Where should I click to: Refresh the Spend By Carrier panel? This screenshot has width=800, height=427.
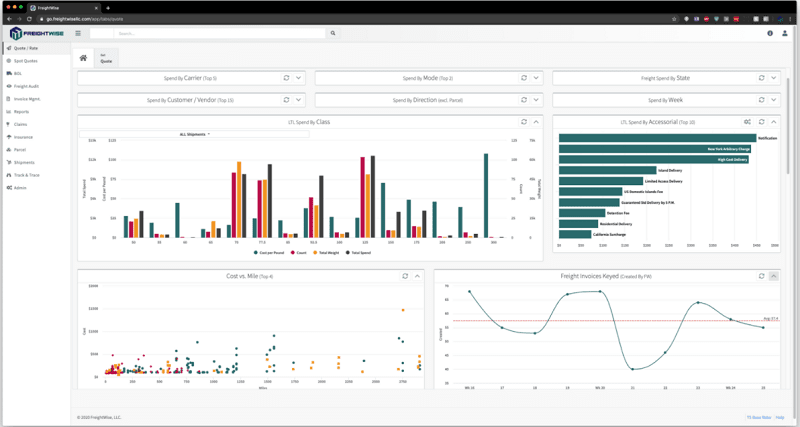coord(287,78)
